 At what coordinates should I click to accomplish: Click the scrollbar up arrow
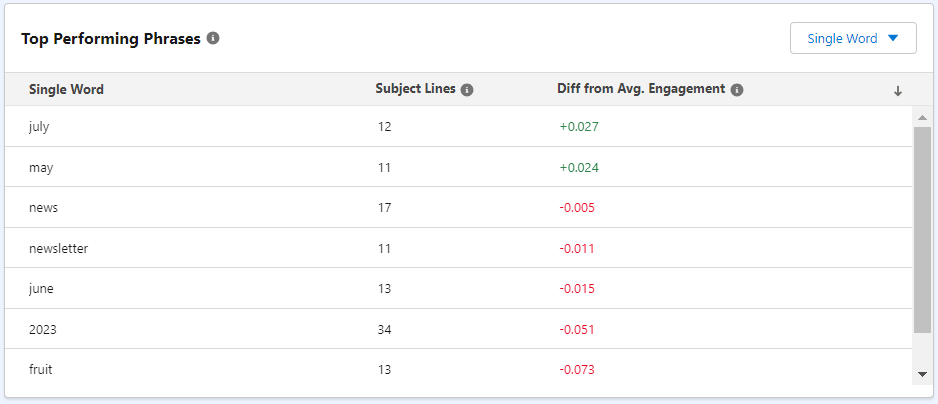click(922, 117)
